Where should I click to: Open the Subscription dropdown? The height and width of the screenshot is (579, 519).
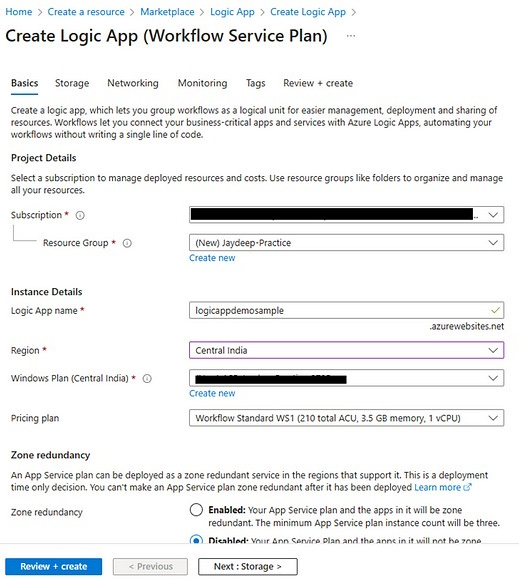pos(346,215)
